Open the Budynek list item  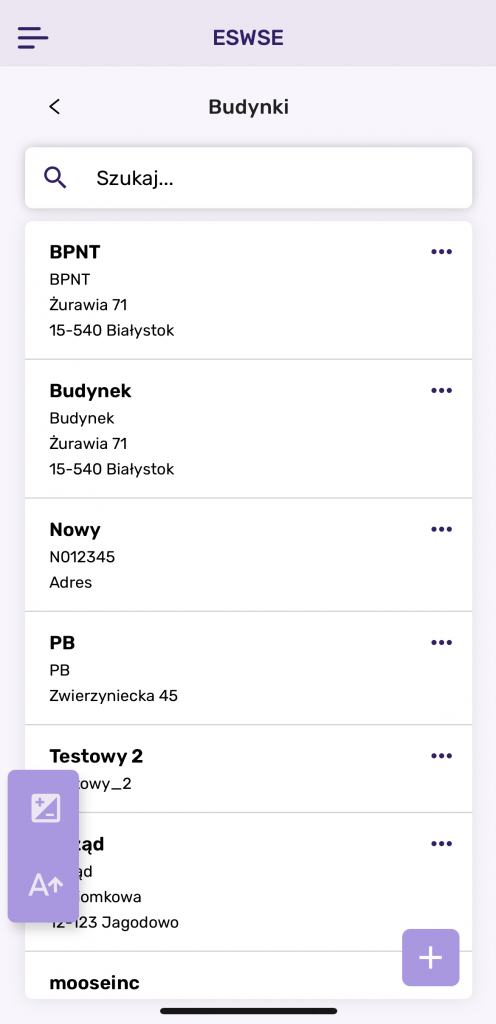(248, 429)
